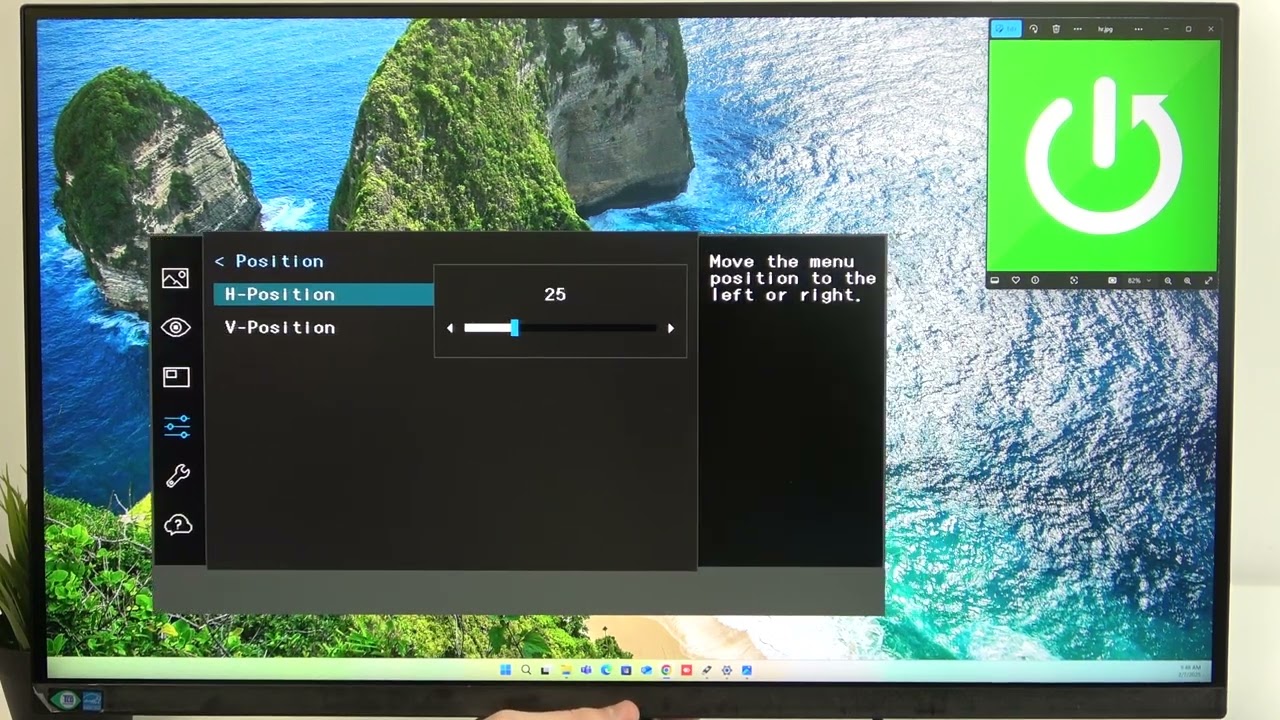Click the taskbar clock

tap(1190, 670)
